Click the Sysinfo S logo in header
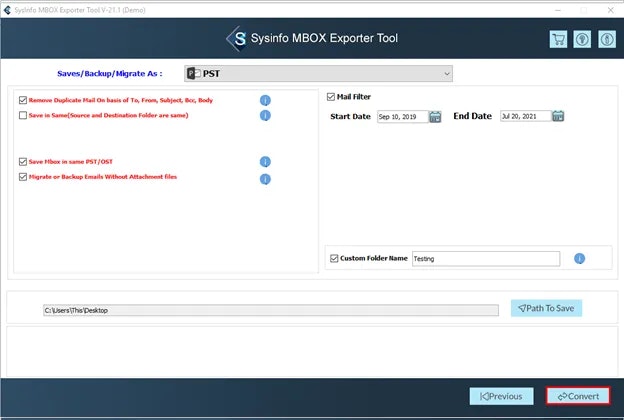The height and width of the screenshot is (420, 624). tap(237, 39)
